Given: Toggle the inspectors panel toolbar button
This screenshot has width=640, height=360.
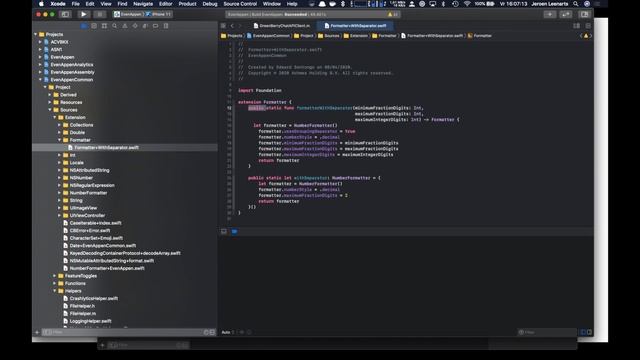Looking at the screenshot, I should [584, 14].
